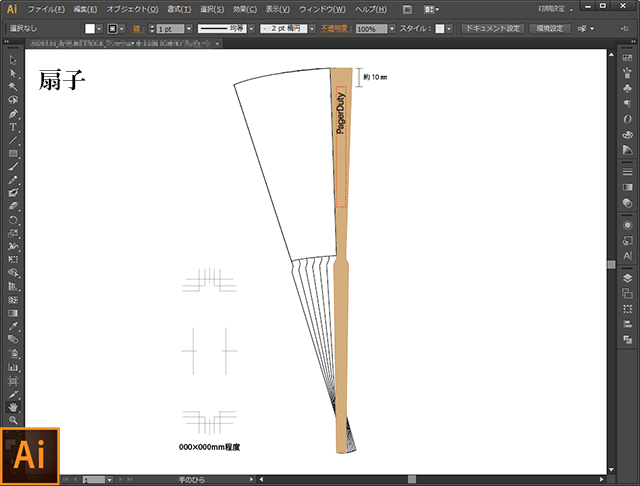640x486 pixels.
Task: Open the Gradient panel icon
Action: [x=627, y=187]
